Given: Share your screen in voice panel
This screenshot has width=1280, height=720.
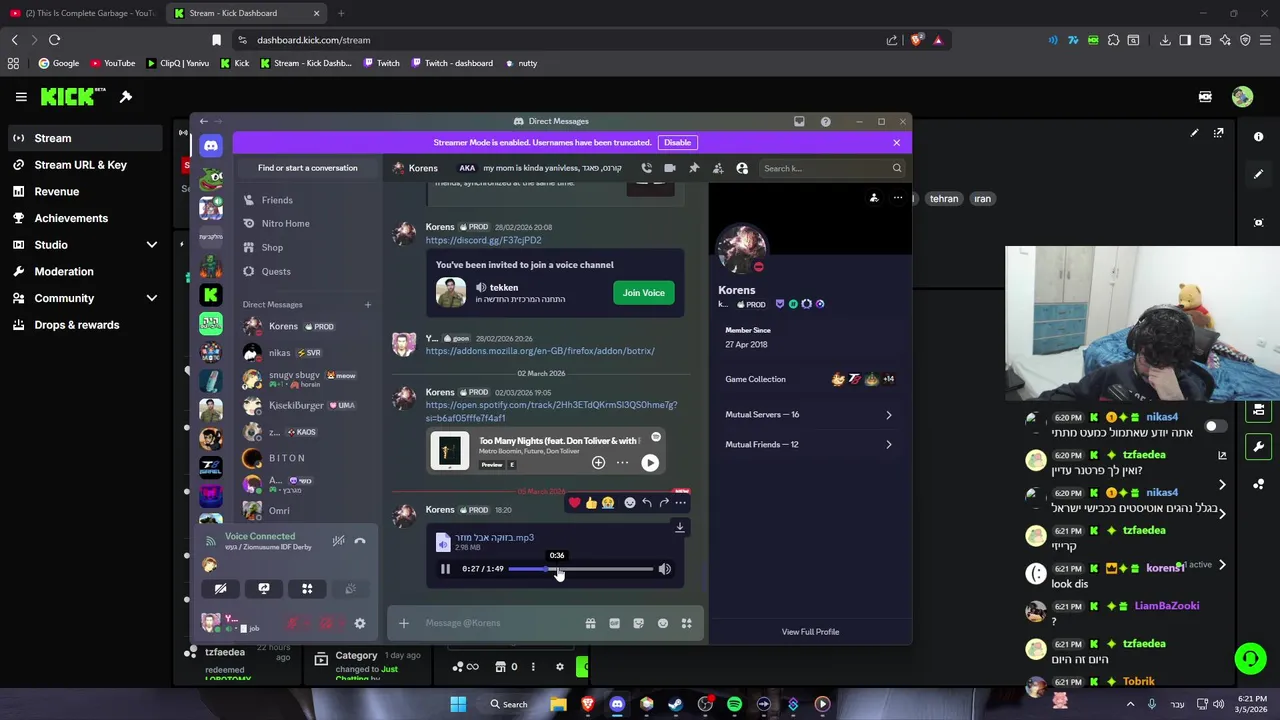Looking at the screenshot, I should coord(264,589).
